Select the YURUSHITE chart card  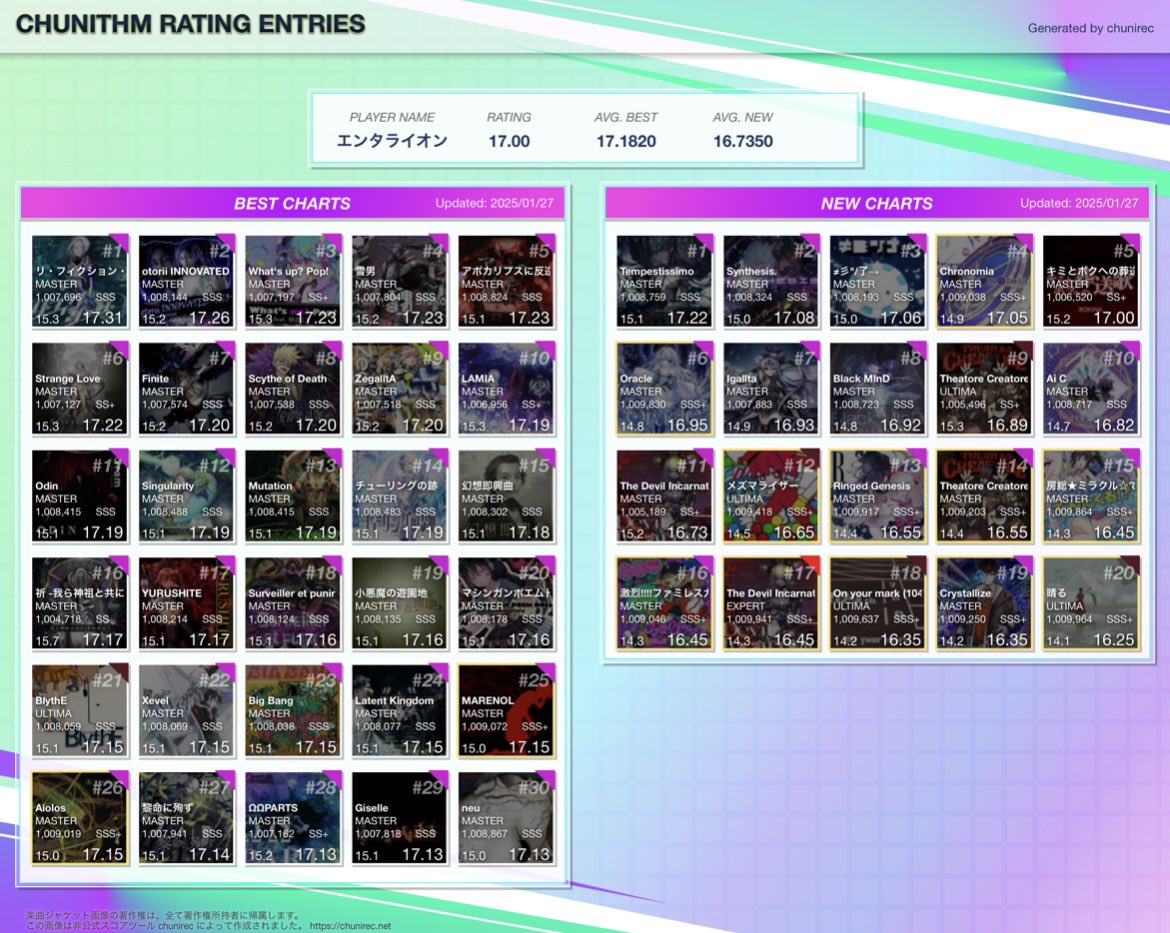coord(186,604)
